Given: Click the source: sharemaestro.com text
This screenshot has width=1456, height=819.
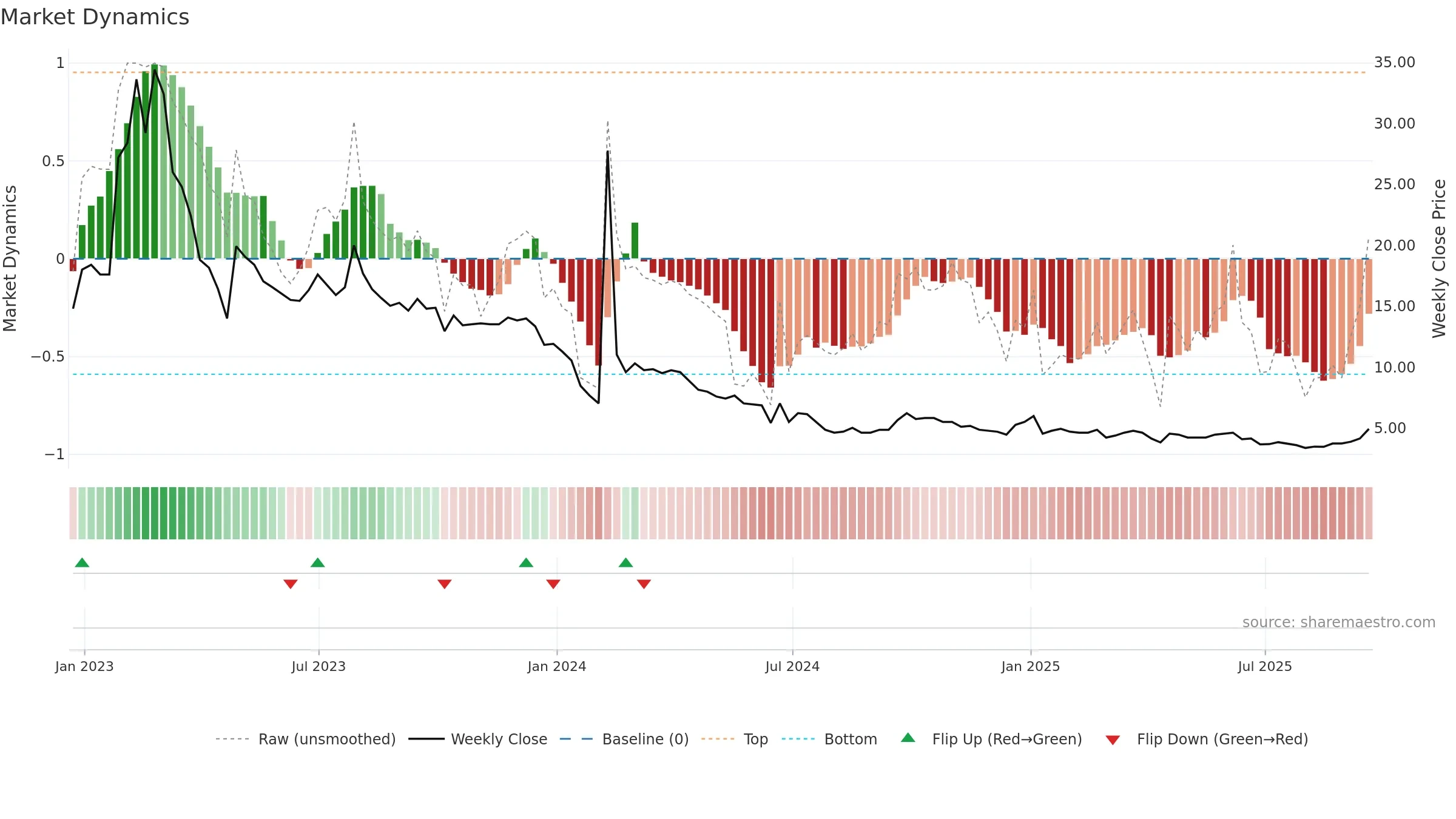Looking at the screenshot, I should pyautogui.click(x=1339, y=622).
